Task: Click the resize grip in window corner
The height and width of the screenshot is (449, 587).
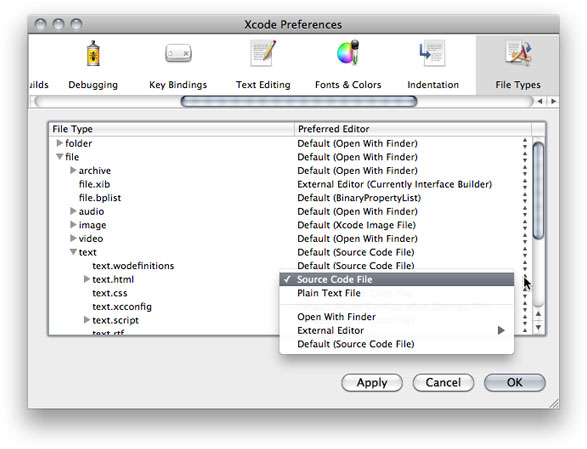Action: 554,403
